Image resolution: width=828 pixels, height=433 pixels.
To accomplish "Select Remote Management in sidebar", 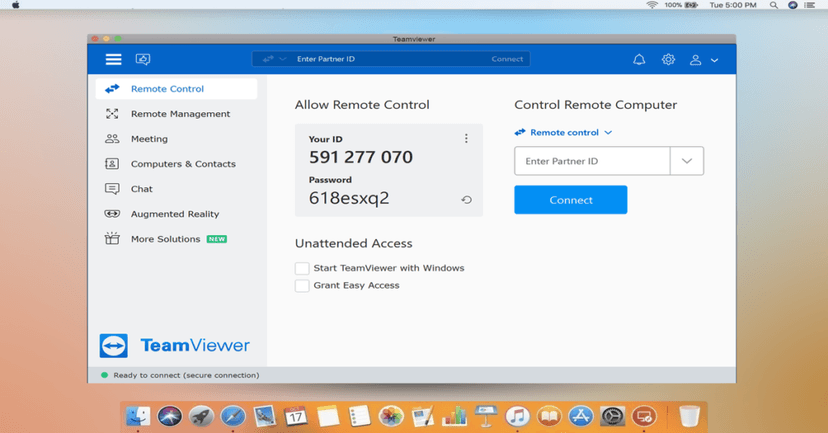I will click(180, 114).
